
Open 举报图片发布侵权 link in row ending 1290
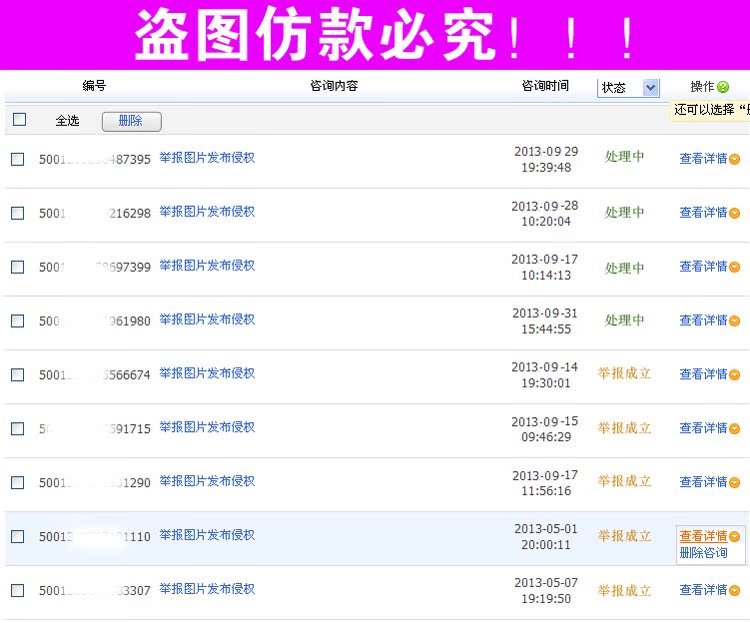coord(207,481)
